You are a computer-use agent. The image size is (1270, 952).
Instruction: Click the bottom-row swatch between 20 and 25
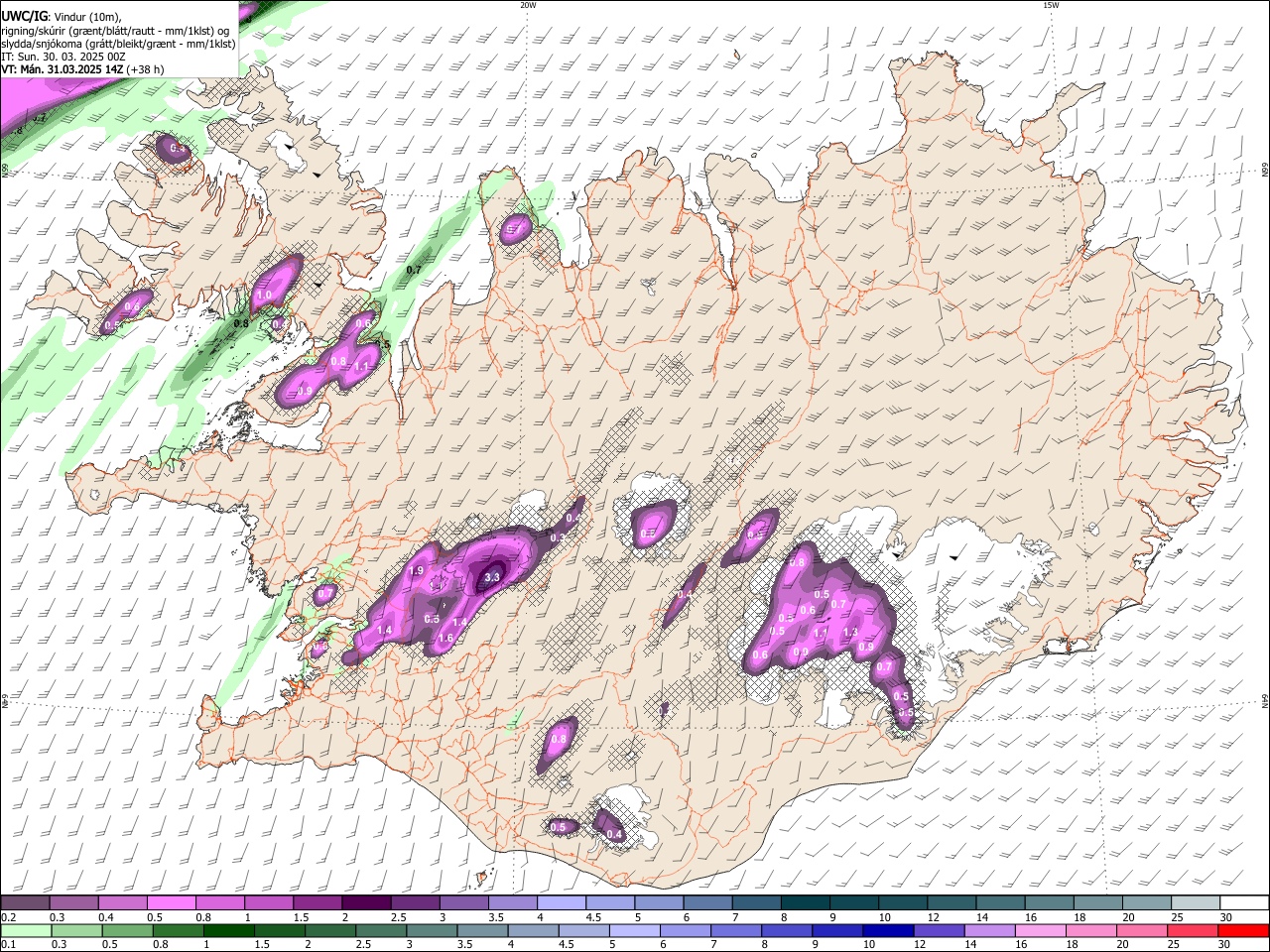(1142, 931)
